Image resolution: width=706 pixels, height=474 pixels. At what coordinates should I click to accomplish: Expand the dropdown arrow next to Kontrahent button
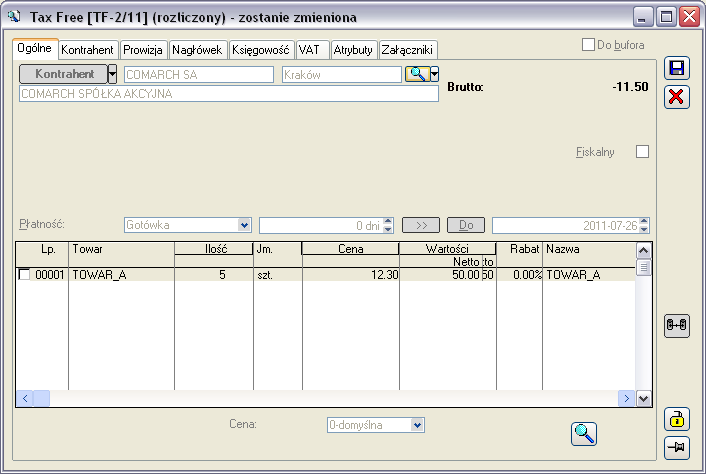(113, 74)
